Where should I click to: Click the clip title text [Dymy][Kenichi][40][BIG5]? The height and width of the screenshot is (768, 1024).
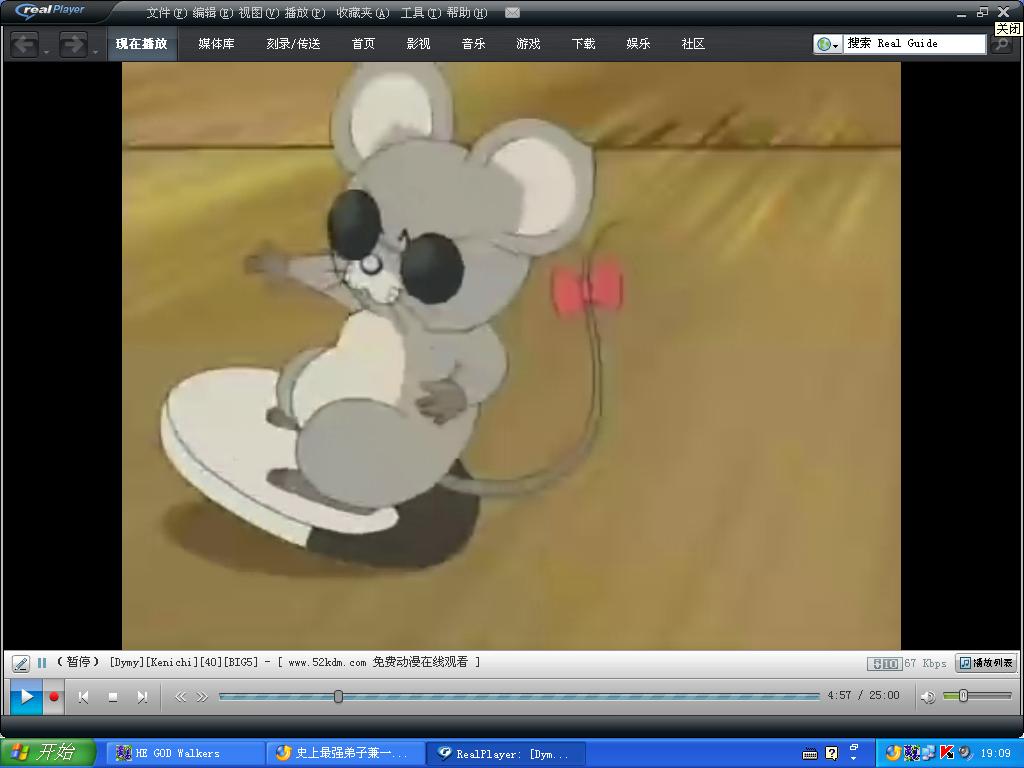coord(184,662)
